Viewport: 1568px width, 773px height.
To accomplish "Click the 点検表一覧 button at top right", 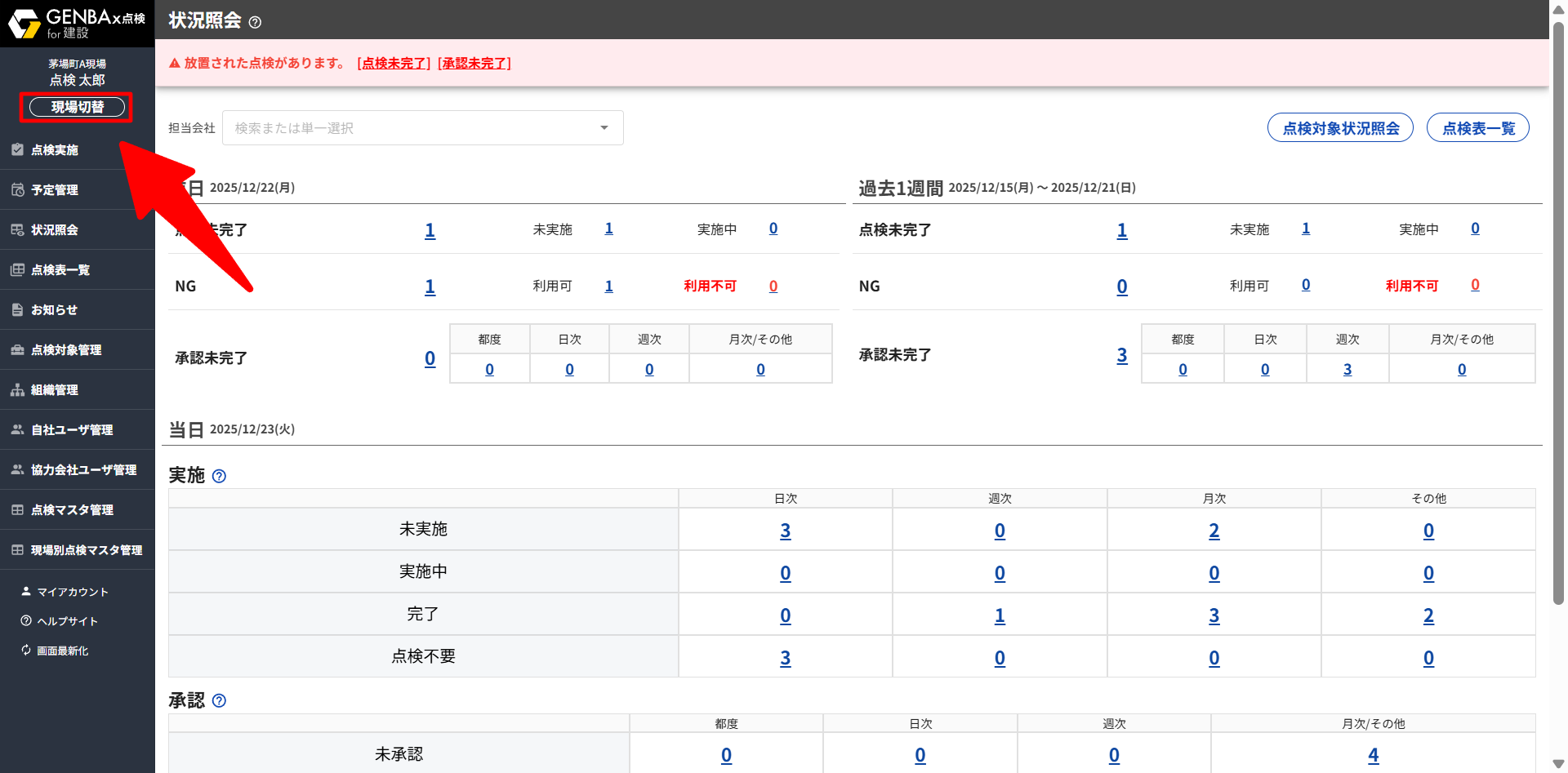I will click(1477, 128).
